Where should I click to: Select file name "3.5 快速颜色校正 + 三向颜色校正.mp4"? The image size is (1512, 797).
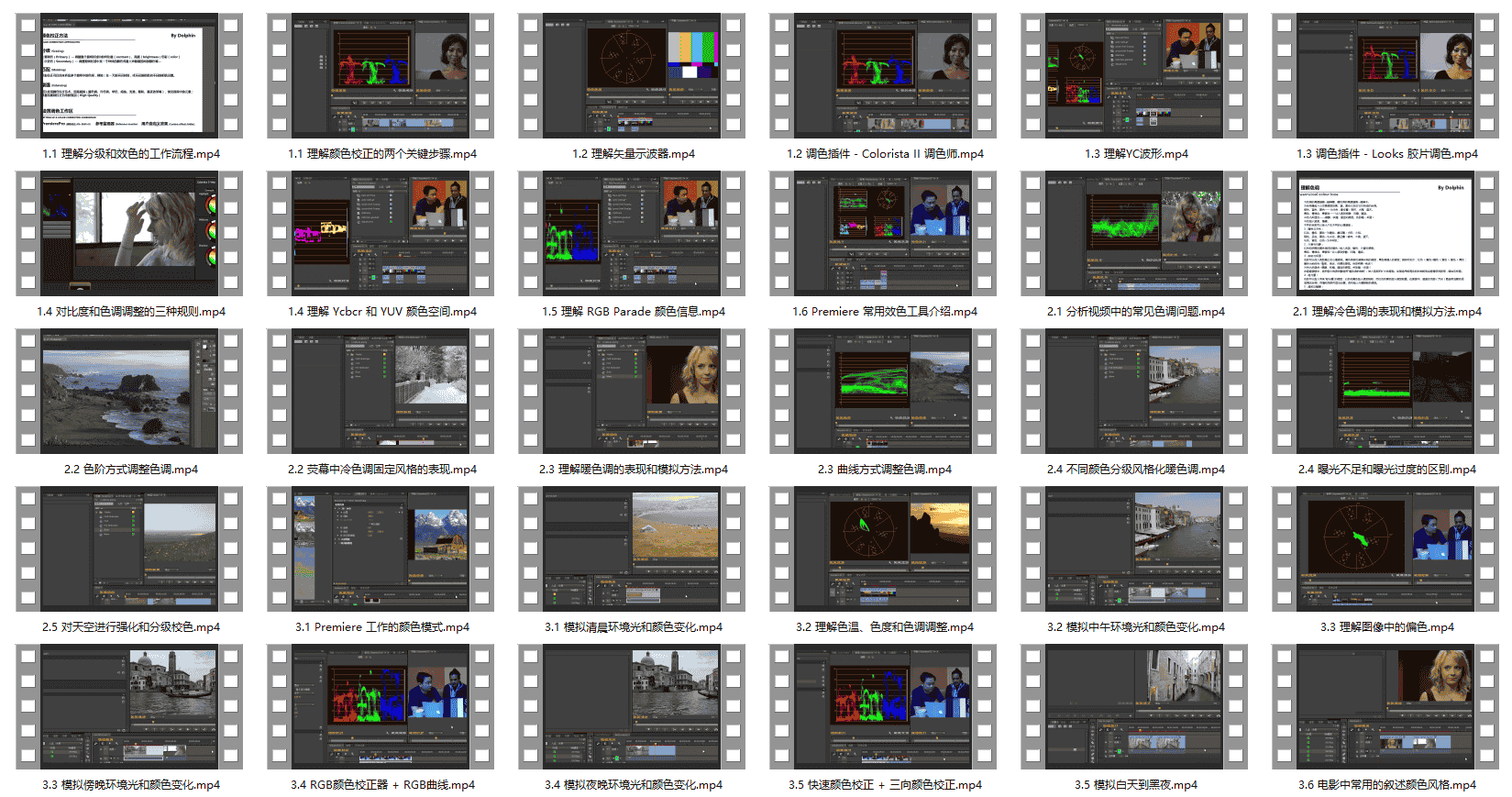pos(885,785)
